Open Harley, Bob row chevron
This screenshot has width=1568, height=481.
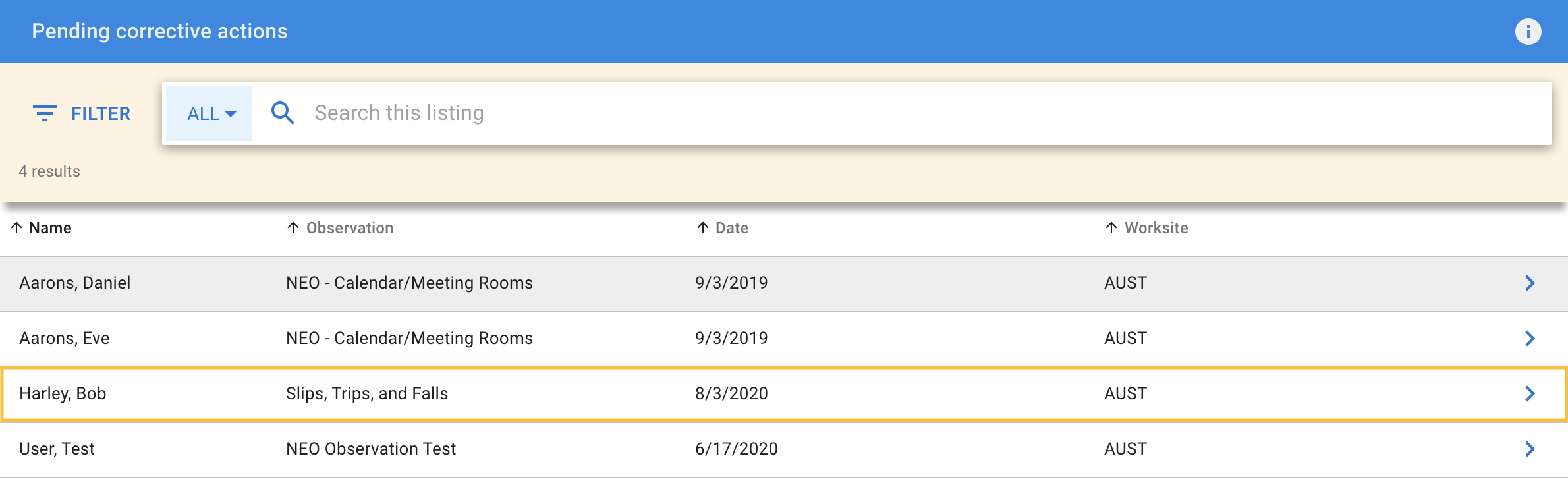tap(1530, 394)
